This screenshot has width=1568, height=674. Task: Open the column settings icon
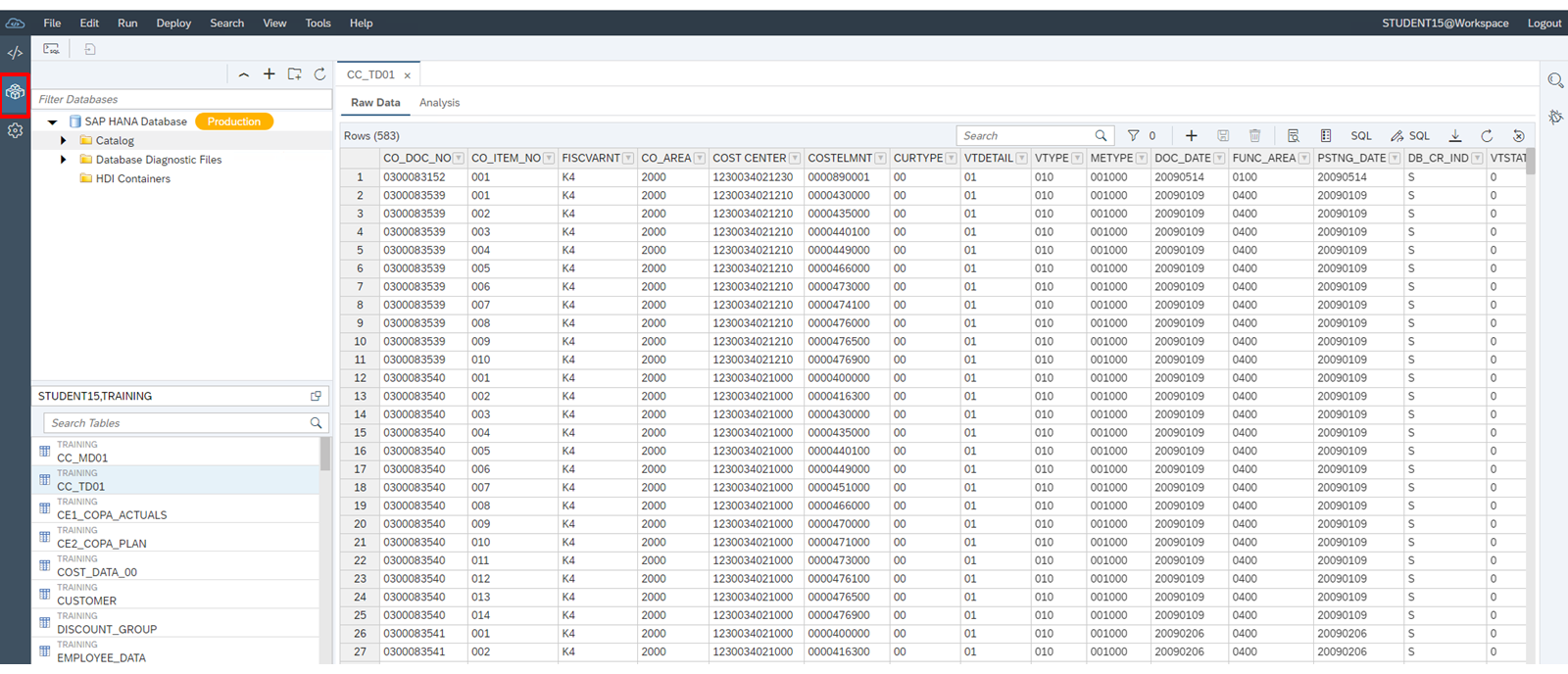(1325, 136)
